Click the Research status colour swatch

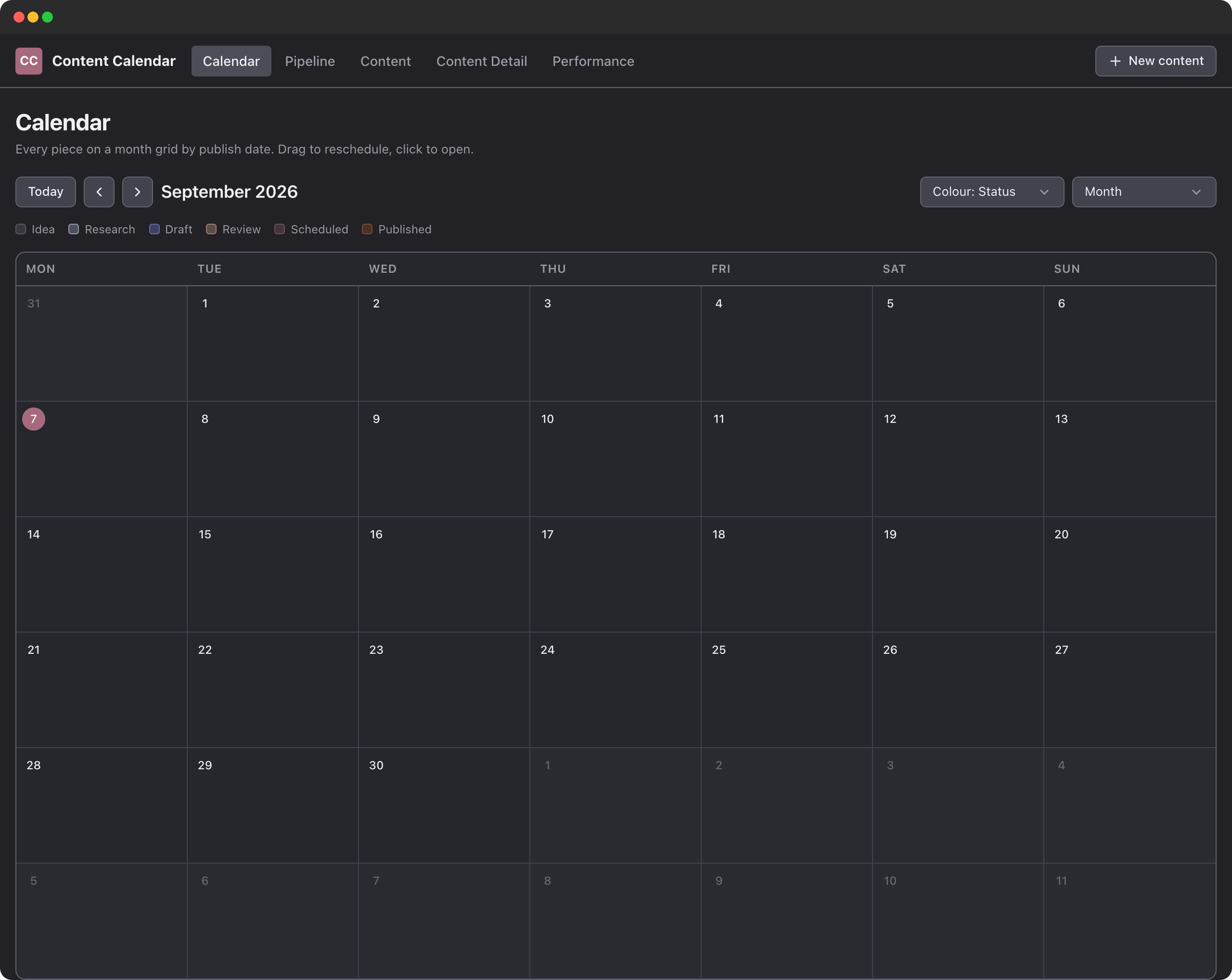point(74,229)
